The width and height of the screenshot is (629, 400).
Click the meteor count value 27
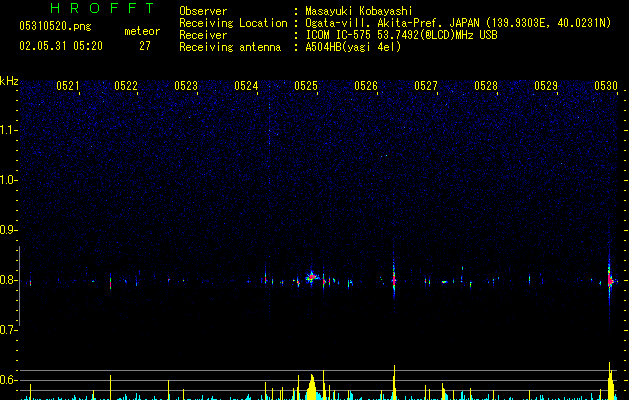[145, 46]
